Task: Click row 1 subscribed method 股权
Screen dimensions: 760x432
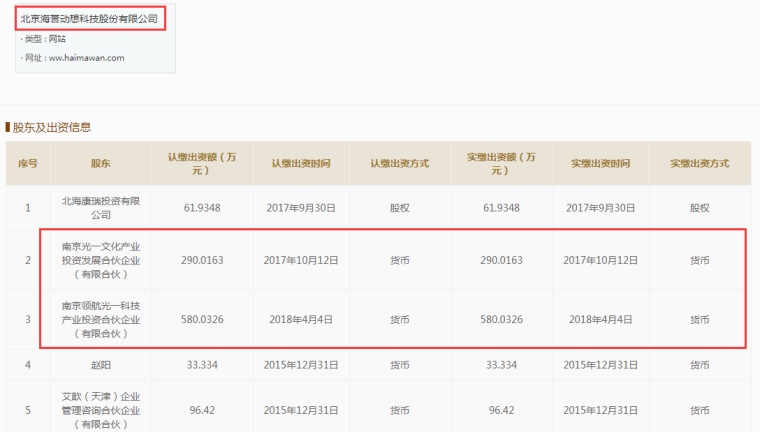Action: pos(399,208)
